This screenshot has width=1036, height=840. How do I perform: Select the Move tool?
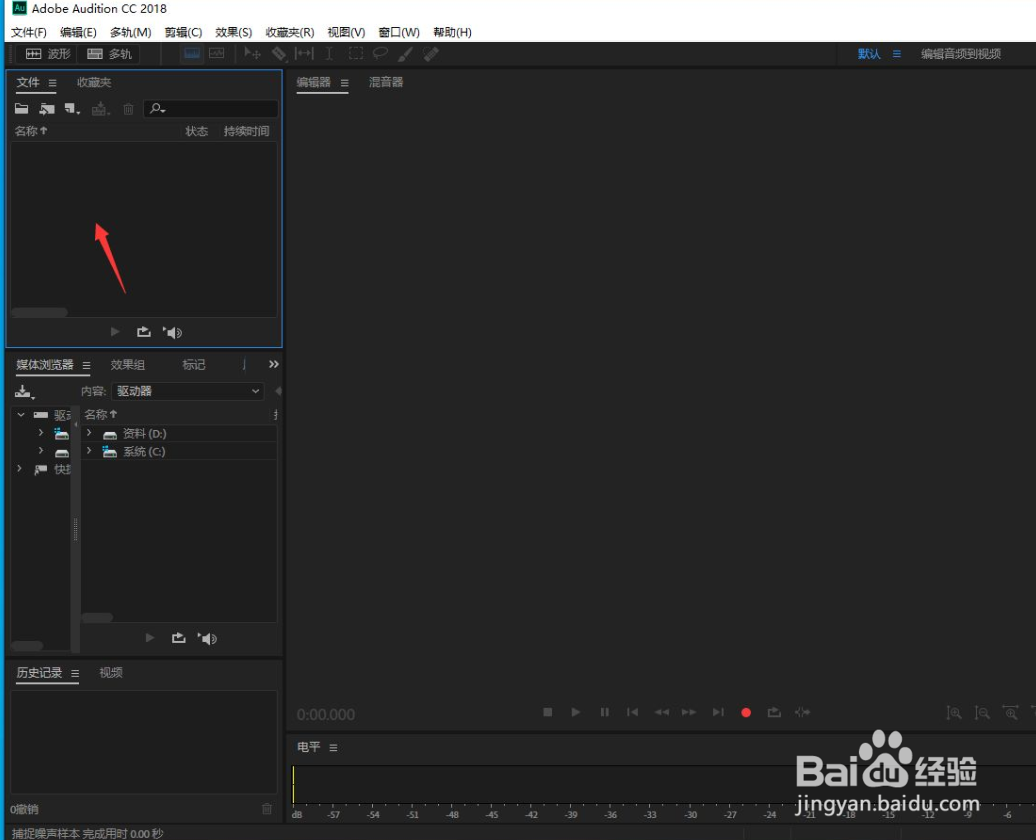click(252, 54)
